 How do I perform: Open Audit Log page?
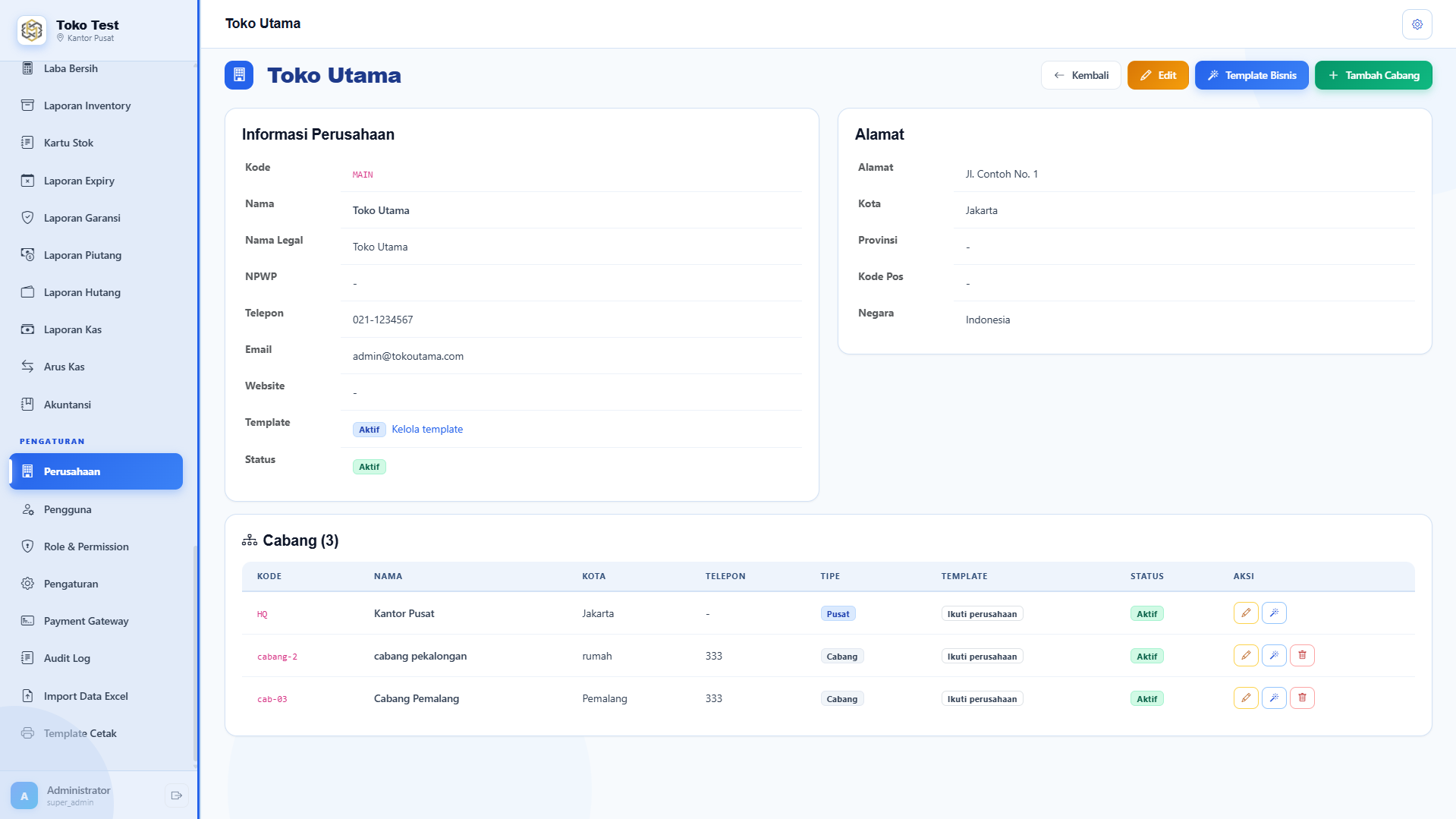[x=97, y=658]
